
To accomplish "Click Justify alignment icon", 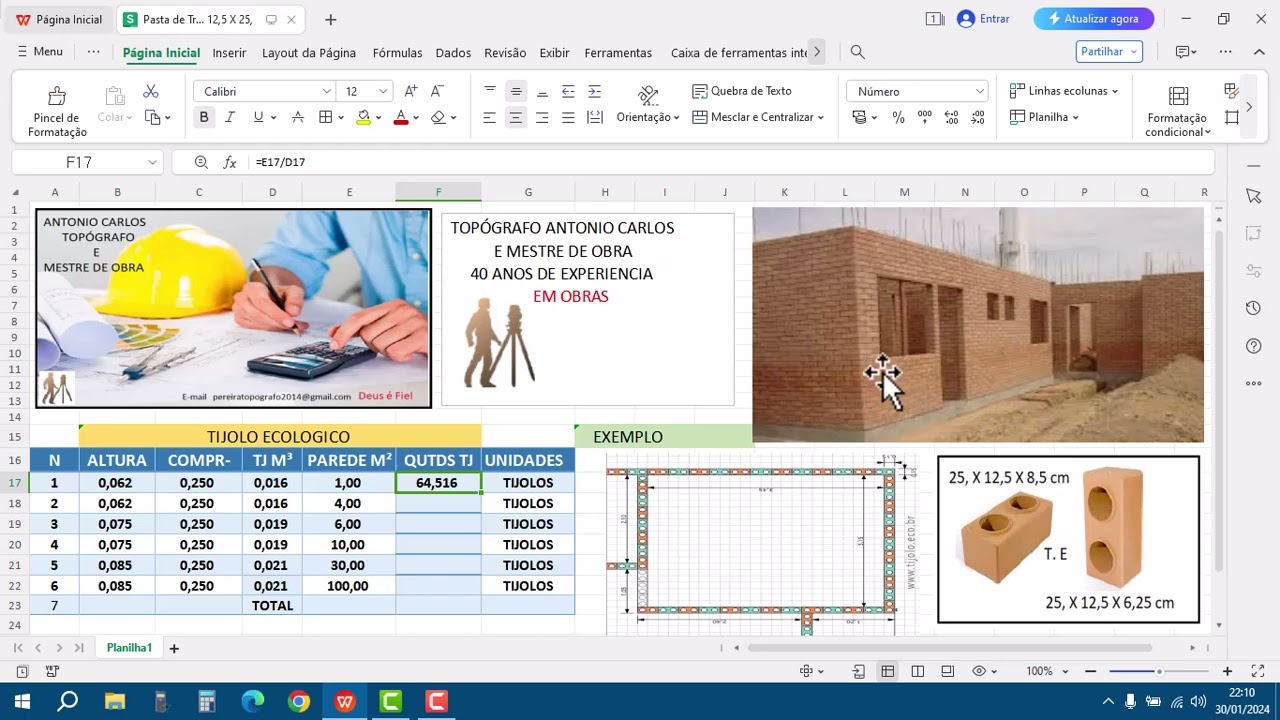I will point(568,117).
